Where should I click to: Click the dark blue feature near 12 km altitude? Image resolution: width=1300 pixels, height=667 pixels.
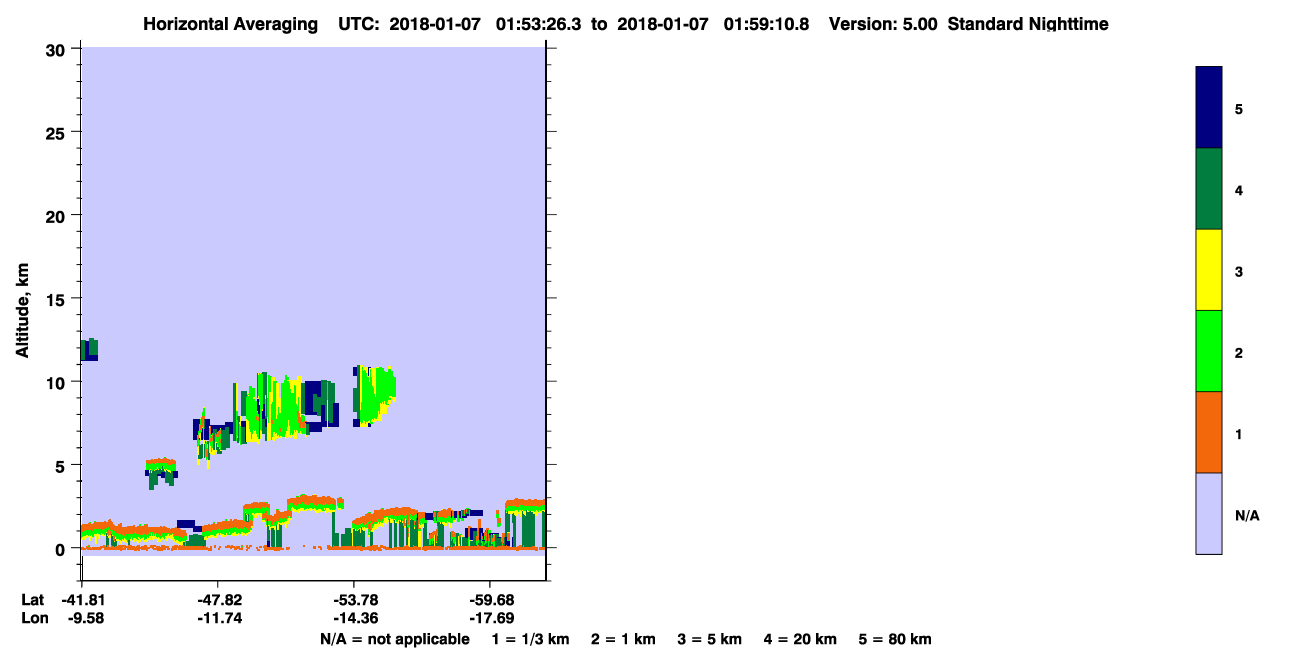coord(89,350)
